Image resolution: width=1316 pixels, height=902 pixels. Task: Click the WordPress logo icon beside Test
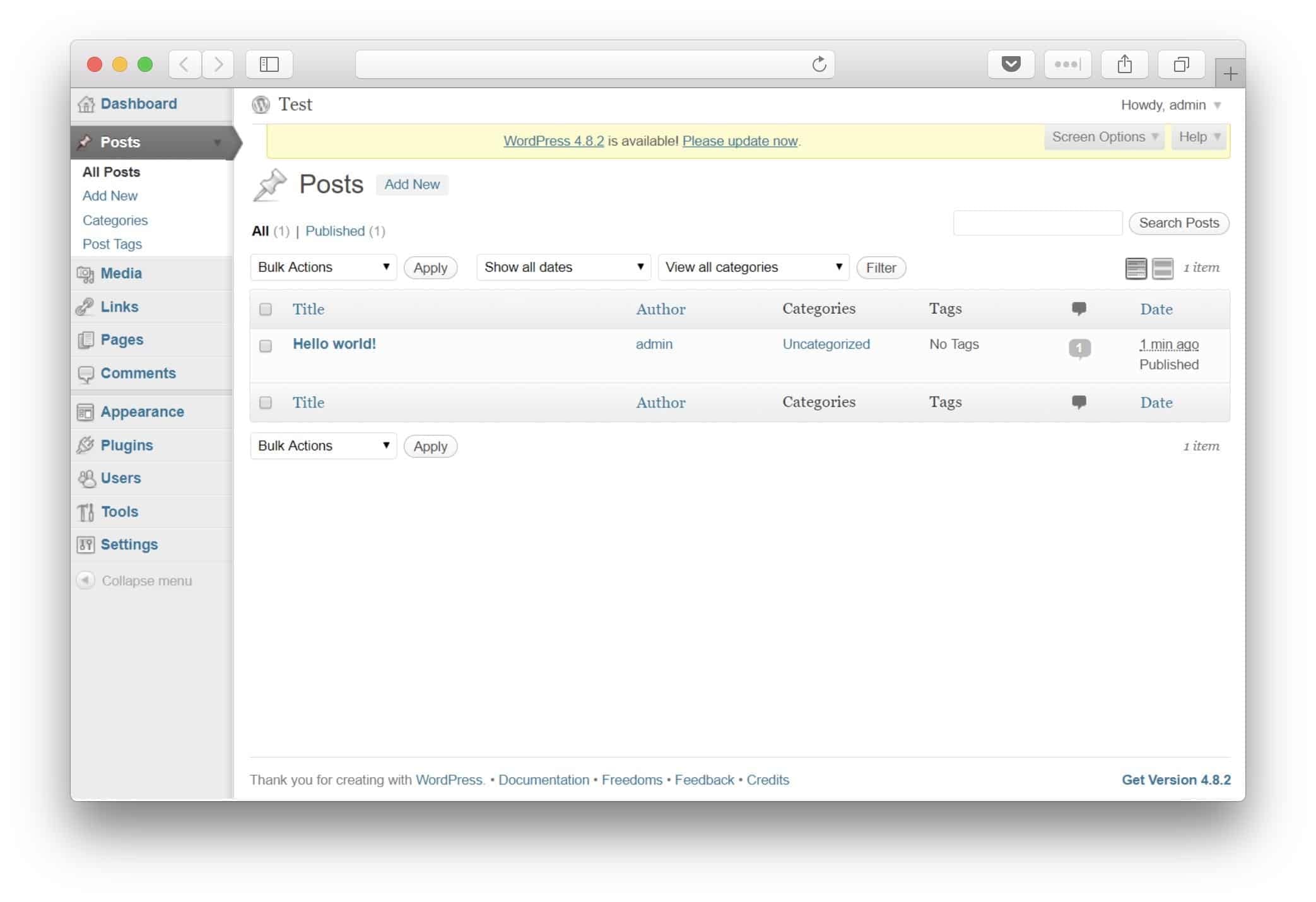[261, 105]
